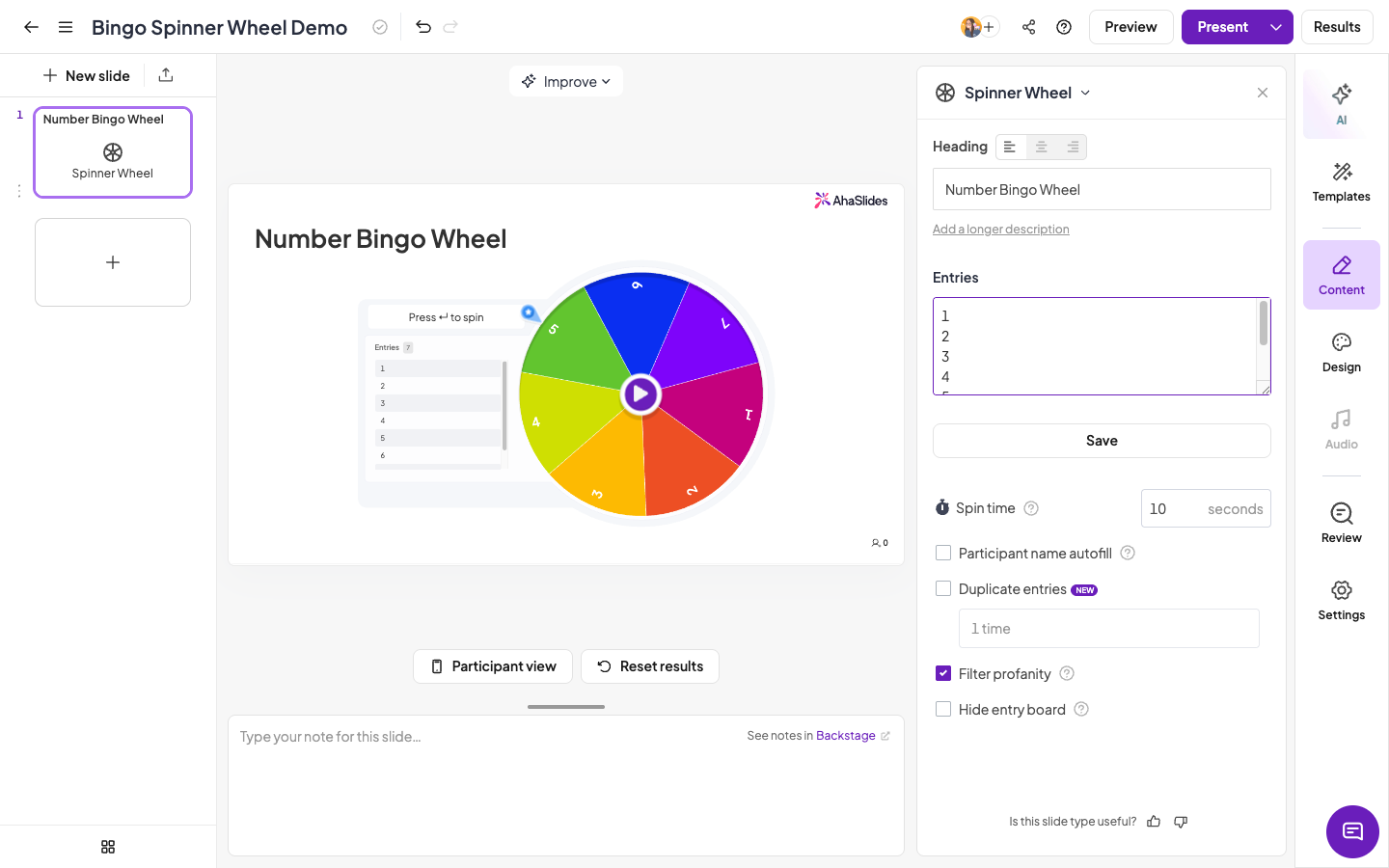
Task: Open the hamburger main menu
Action: coord(66,27)
